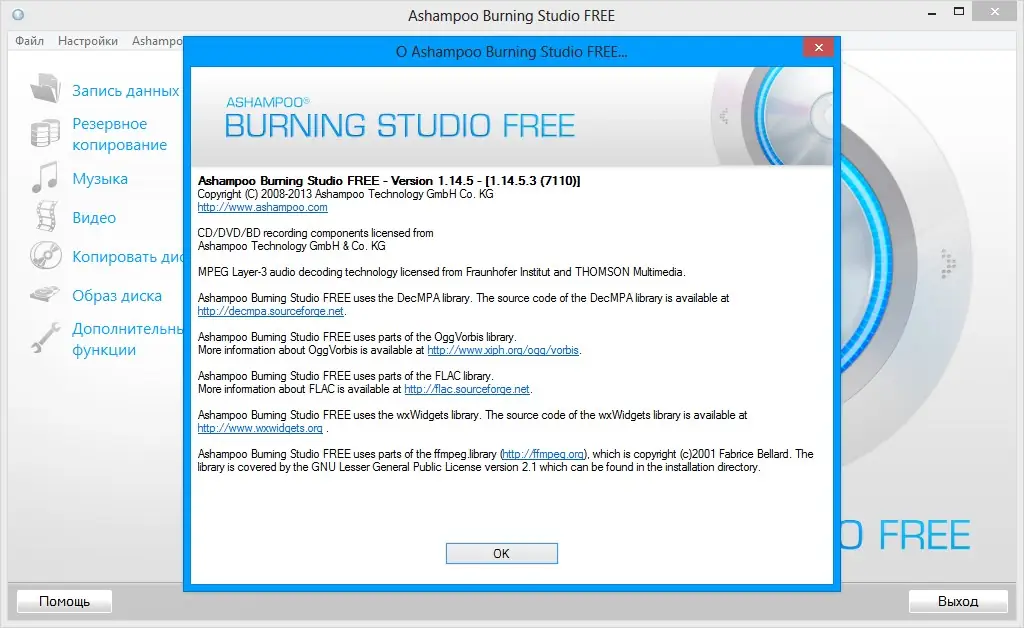
Task: Click the wrench icon for Дополнительные функции
Action: 46,338
